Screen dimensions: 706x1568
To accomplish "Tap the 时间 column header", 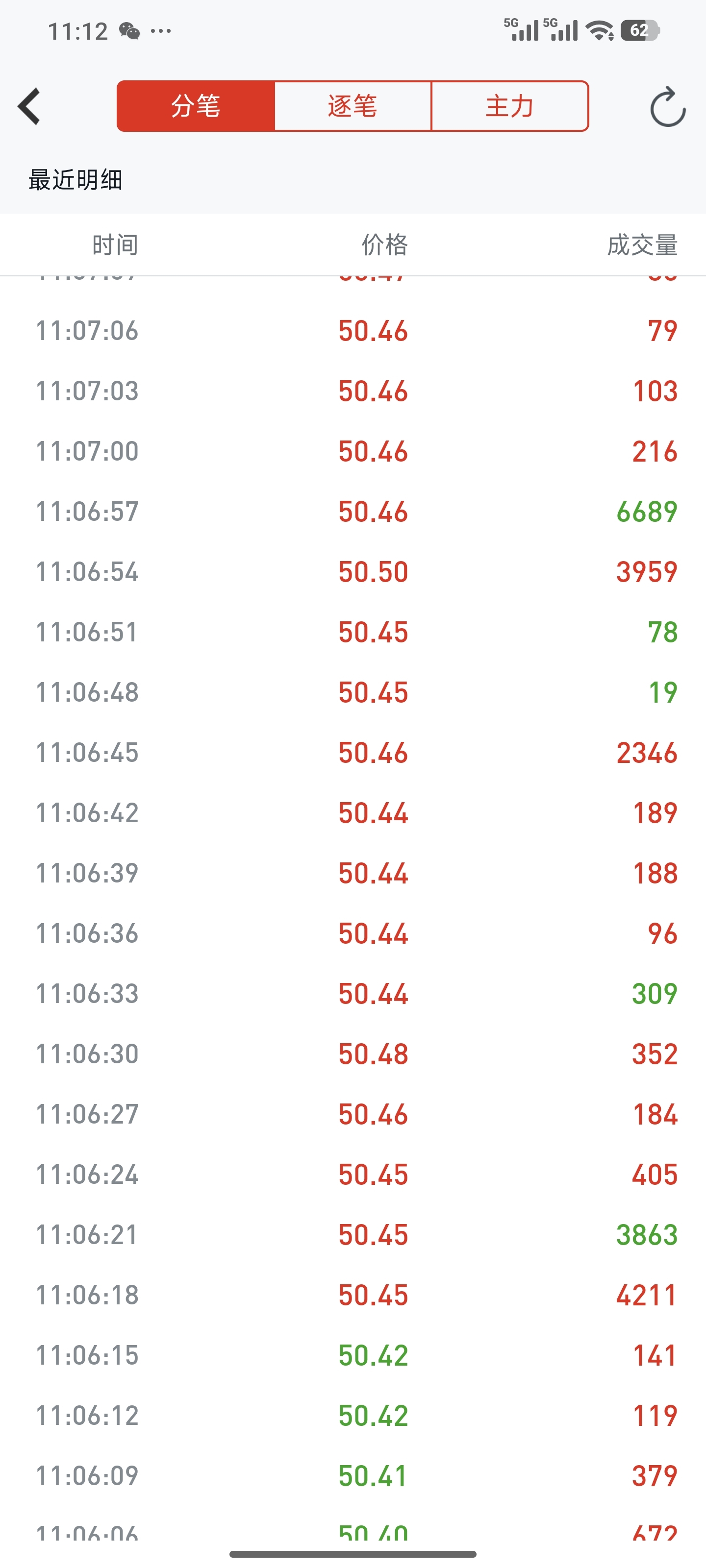I will (115, 245).
